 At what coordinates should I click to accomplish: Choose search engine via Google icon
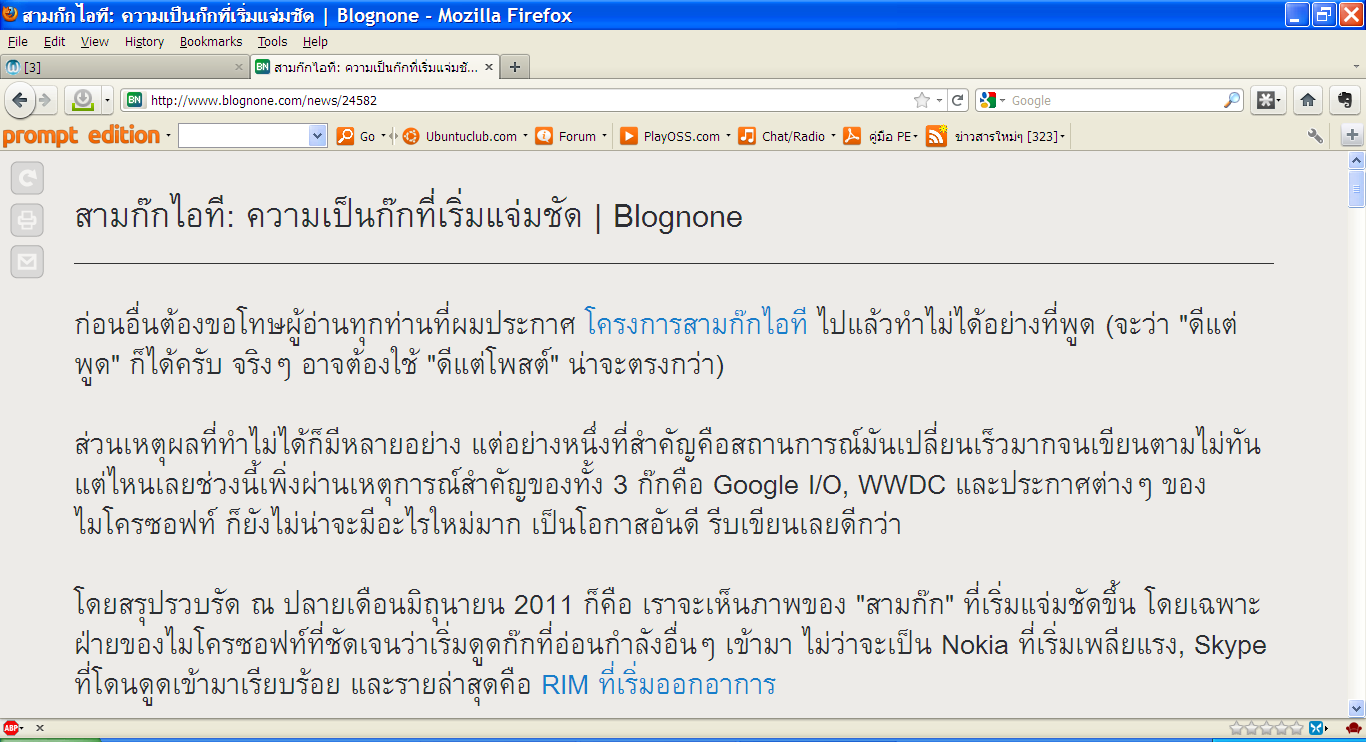pyautogui.click(x=992, y=100)
